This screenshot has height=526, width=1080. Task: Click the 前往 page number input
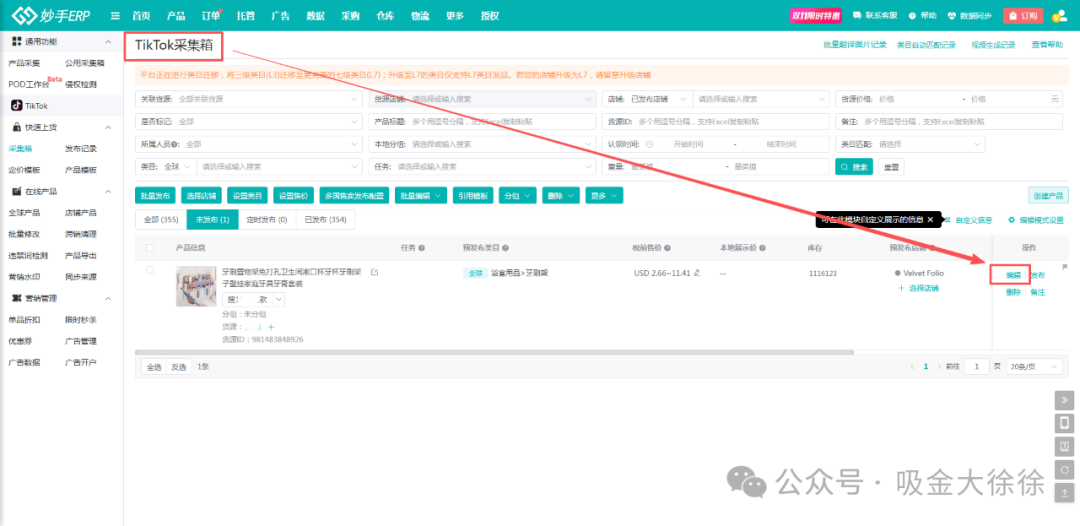pos(977,367)
